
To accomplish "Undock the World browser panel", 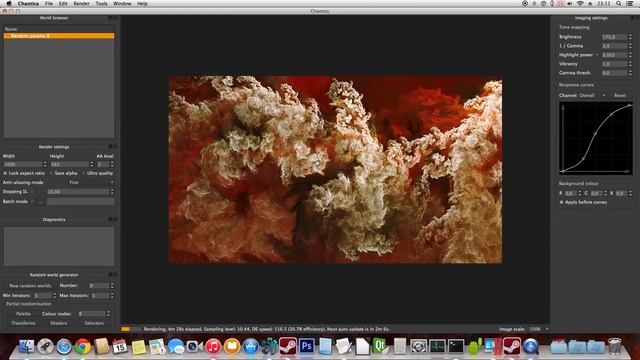I will (111, 18).
